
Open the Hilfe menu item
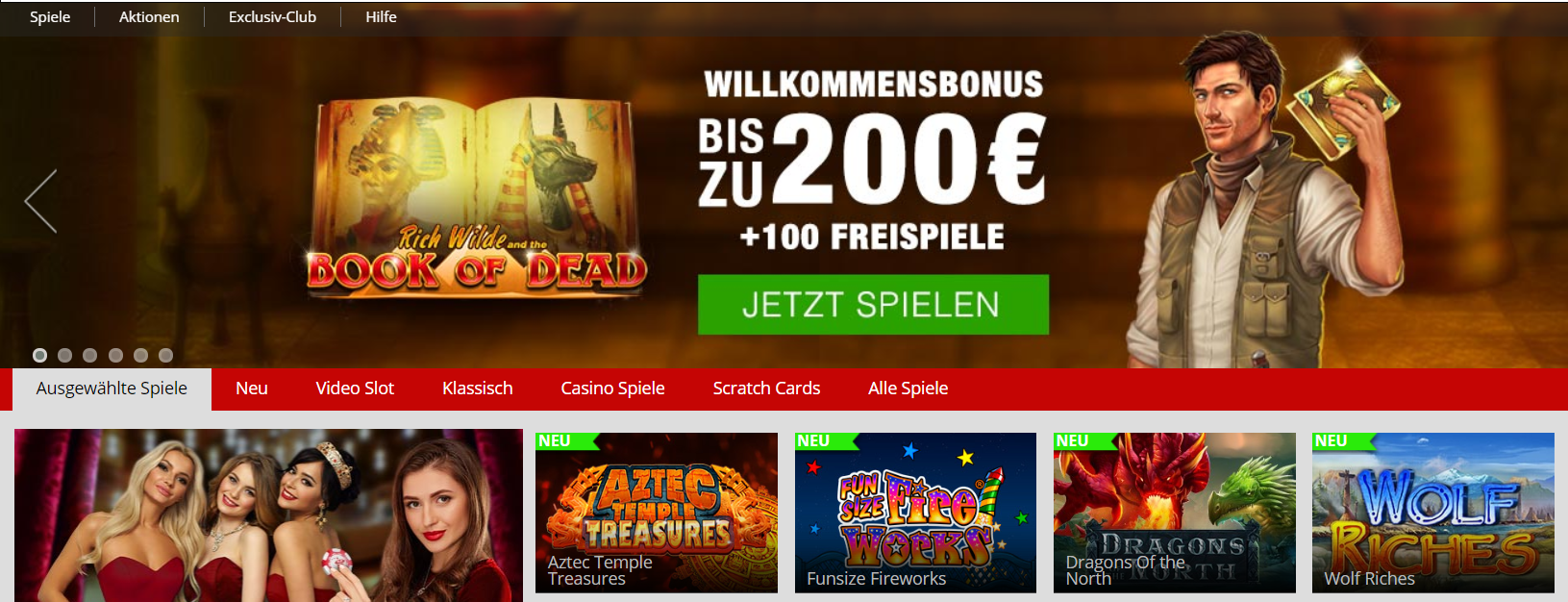pos(381,16)
